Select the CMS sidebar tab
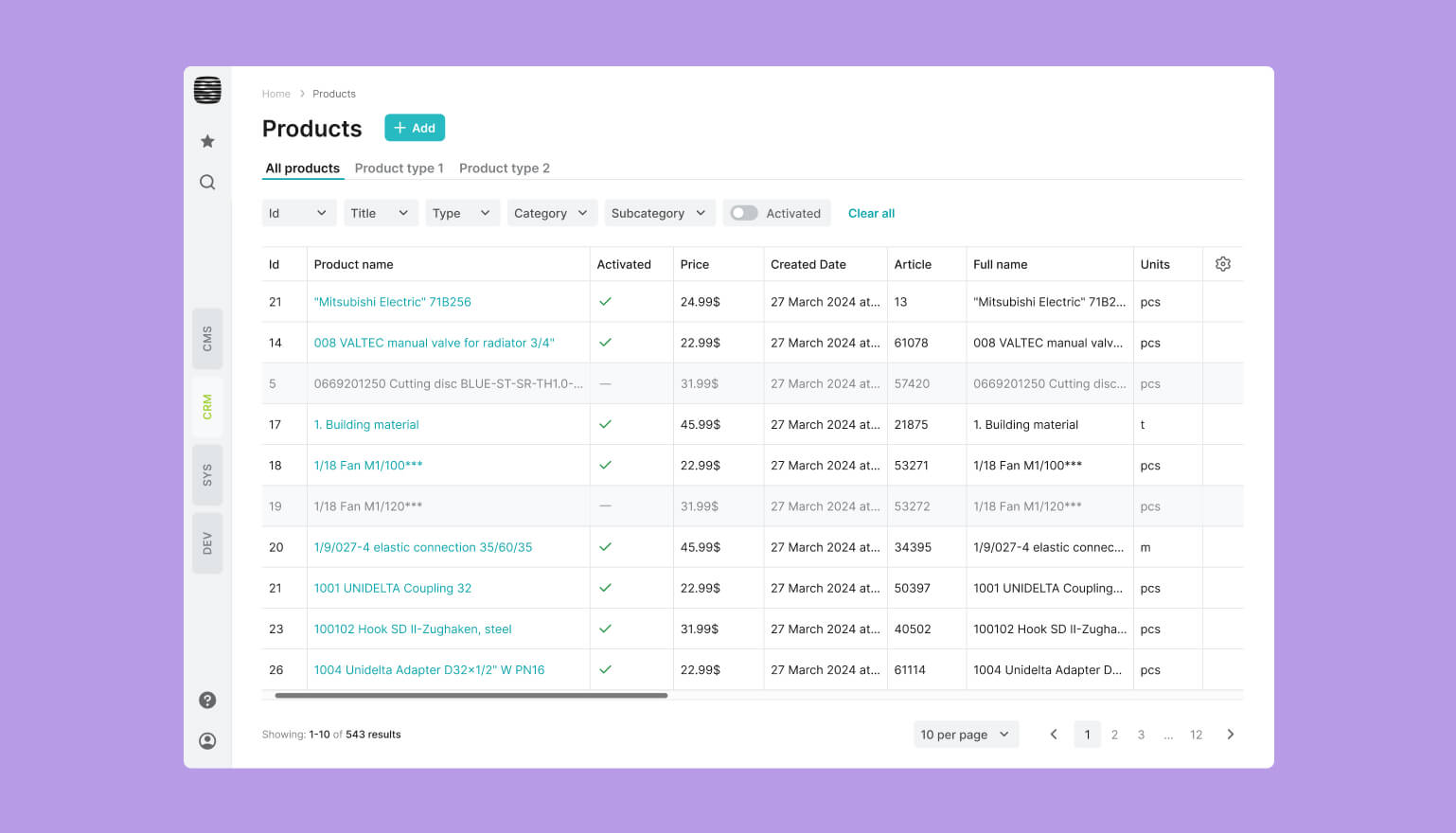 point(207,339)
